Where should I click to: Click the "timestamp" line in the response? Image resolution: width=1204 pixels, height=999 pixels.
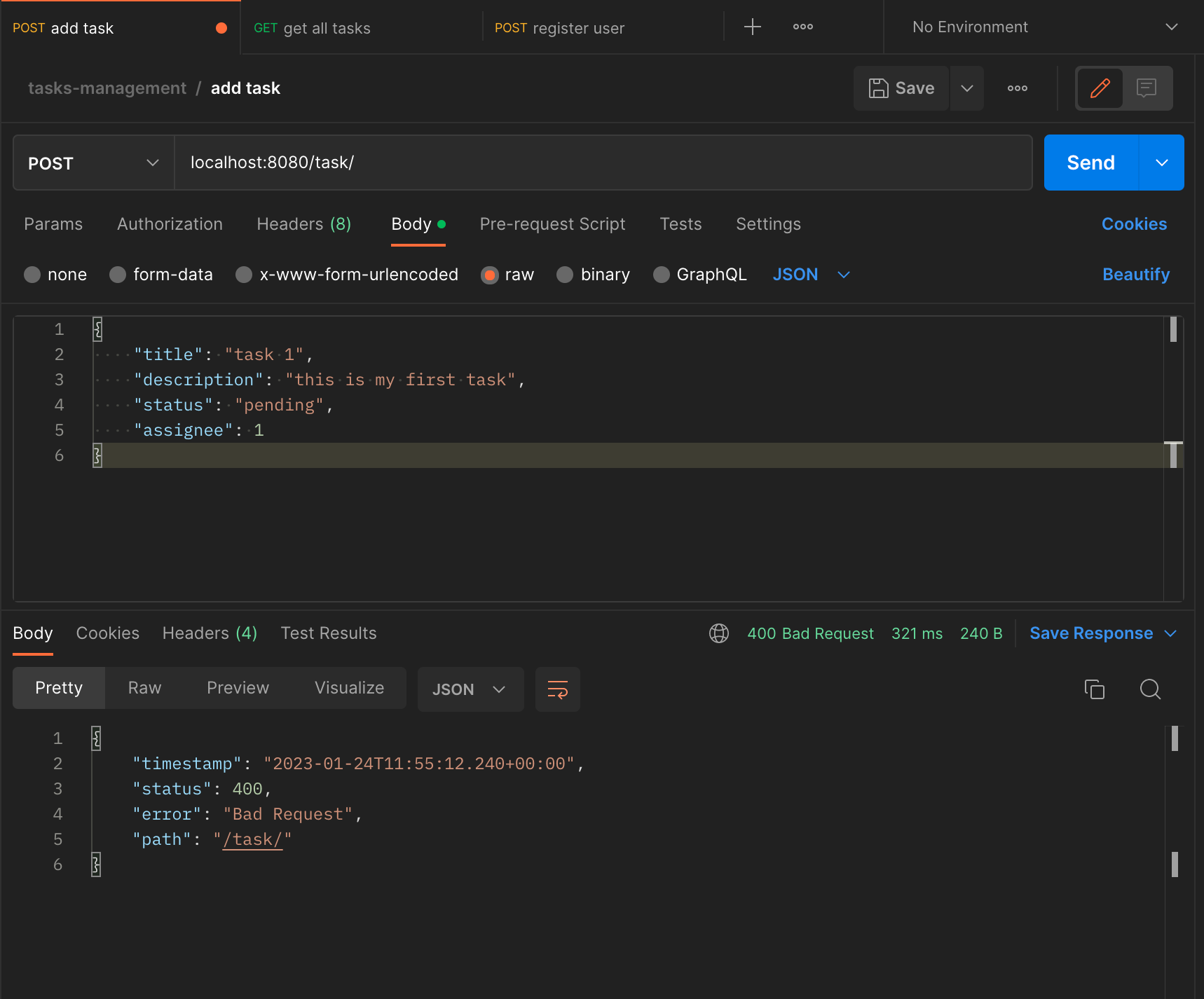click(x=358, y=764)
